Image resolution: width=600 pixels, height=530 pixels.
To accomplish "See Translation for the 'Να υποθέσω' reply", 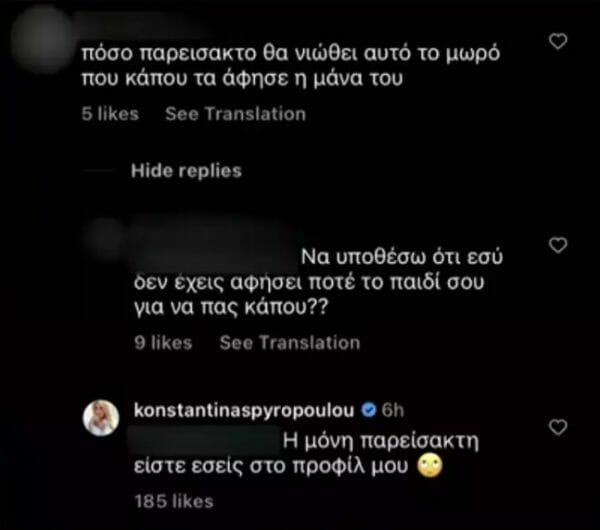I will [289, 342].
